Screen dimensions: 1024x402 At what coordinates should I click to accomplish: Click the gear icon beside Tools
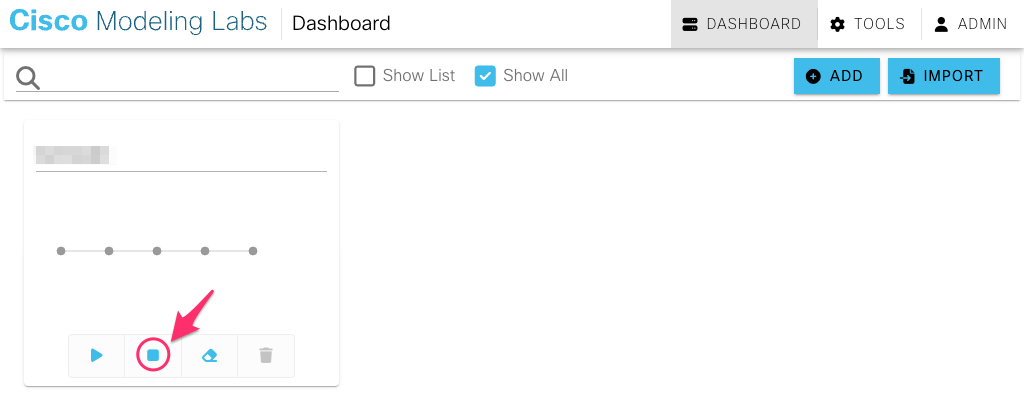(x=837, y=24)
